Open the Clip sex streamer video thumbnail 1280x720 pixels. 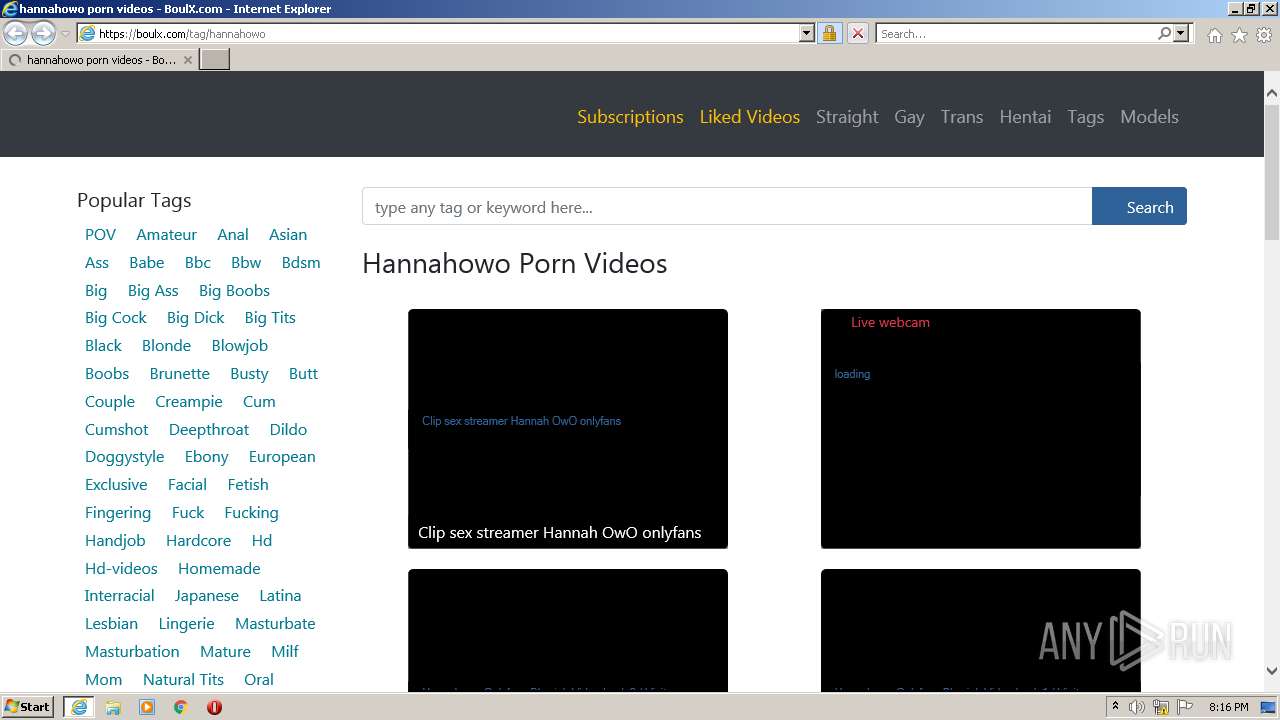point(567,428)
